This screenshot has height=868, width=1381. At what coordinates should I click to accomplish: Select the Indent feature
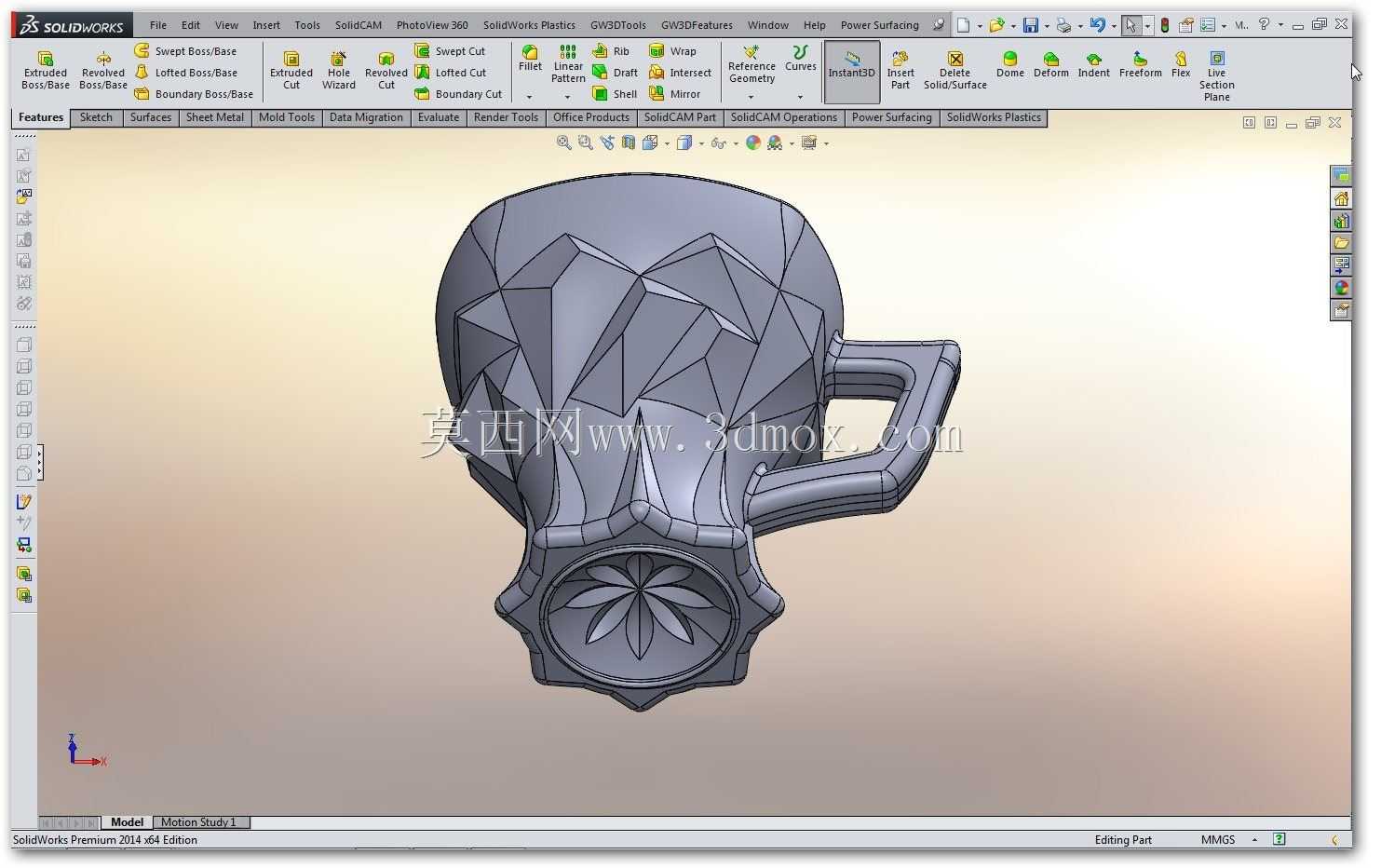click(1094, 65)
